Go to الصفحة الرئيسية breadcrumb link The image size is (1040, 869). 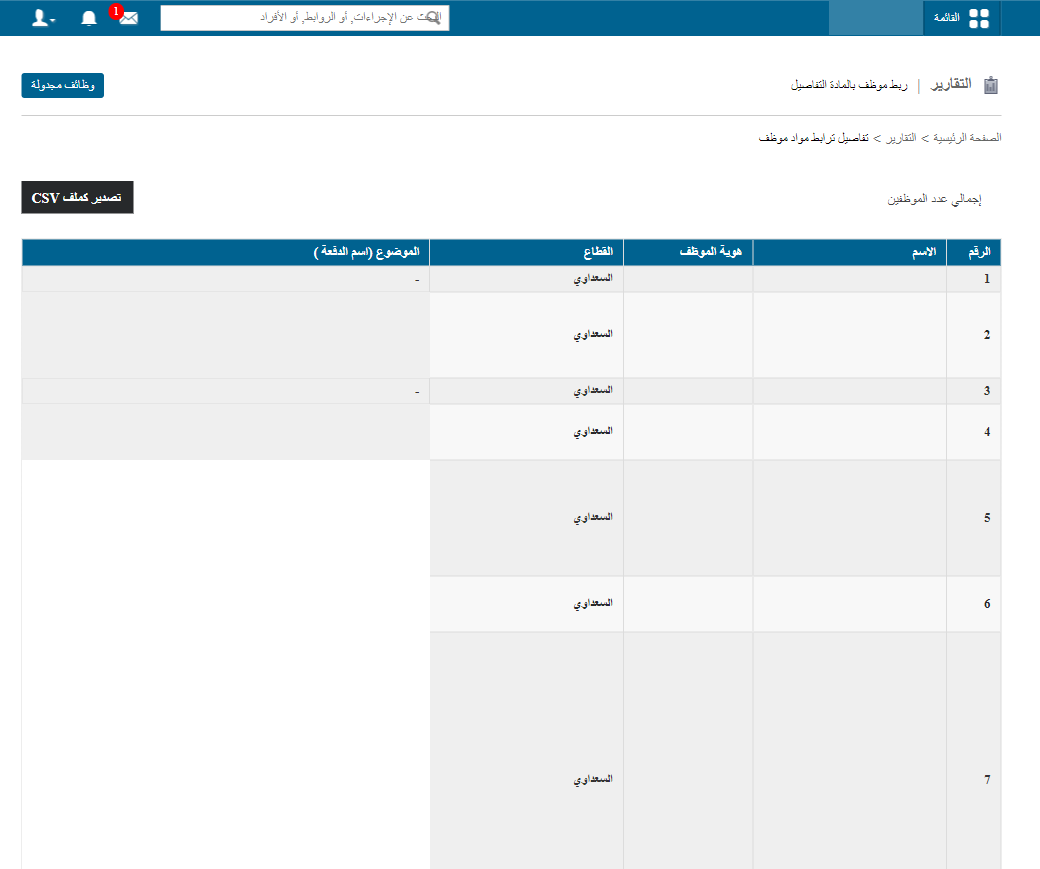click(x=967, y=138)
